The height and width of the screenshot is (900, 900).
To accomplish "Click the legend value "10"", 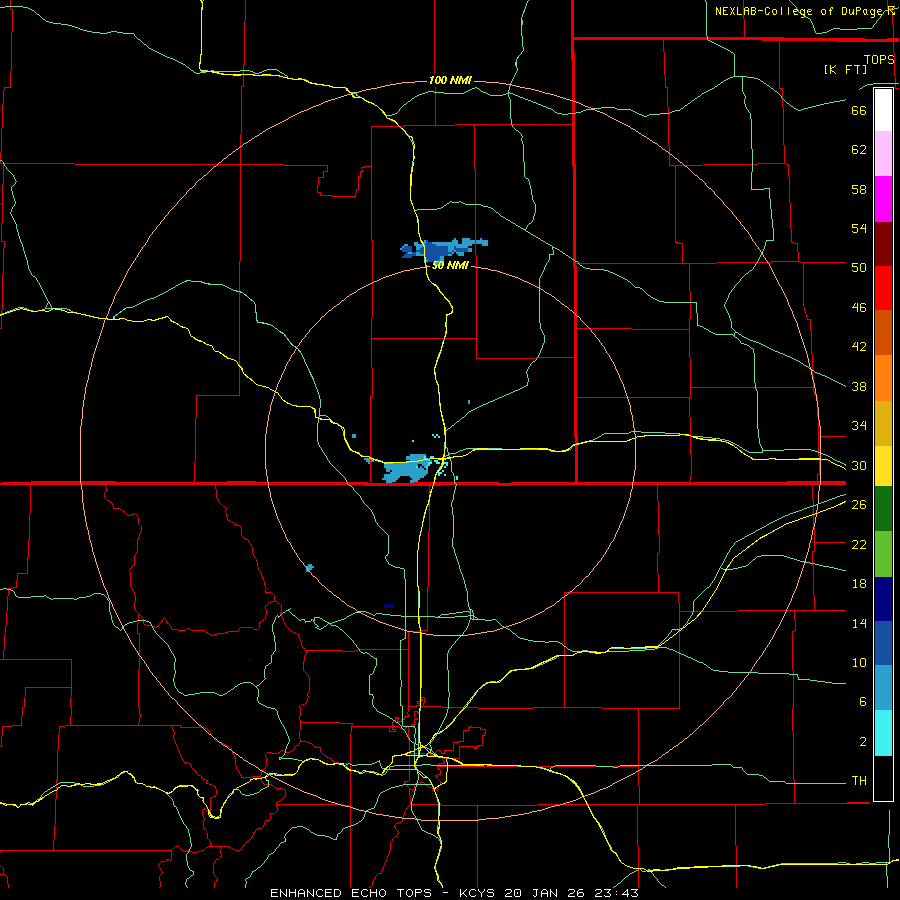I will [x=859, y=663].
